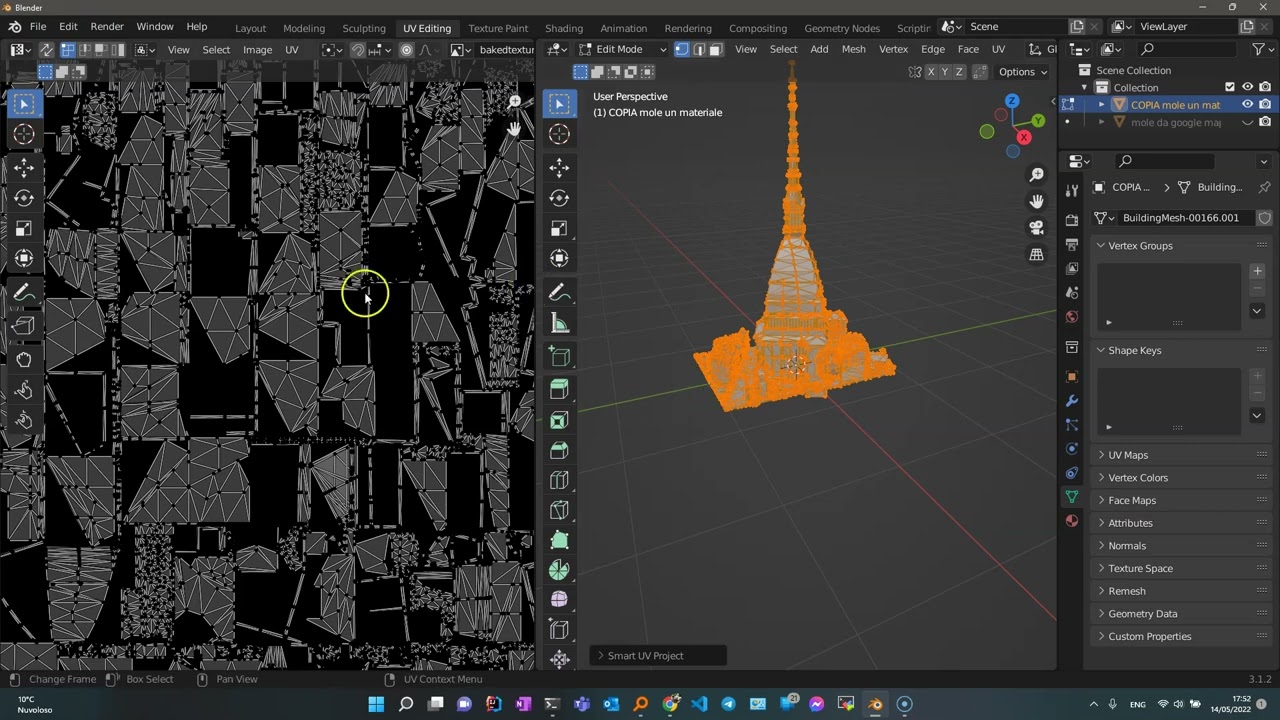Open the Modifier properties tab (wrench)

point(1072,401)
